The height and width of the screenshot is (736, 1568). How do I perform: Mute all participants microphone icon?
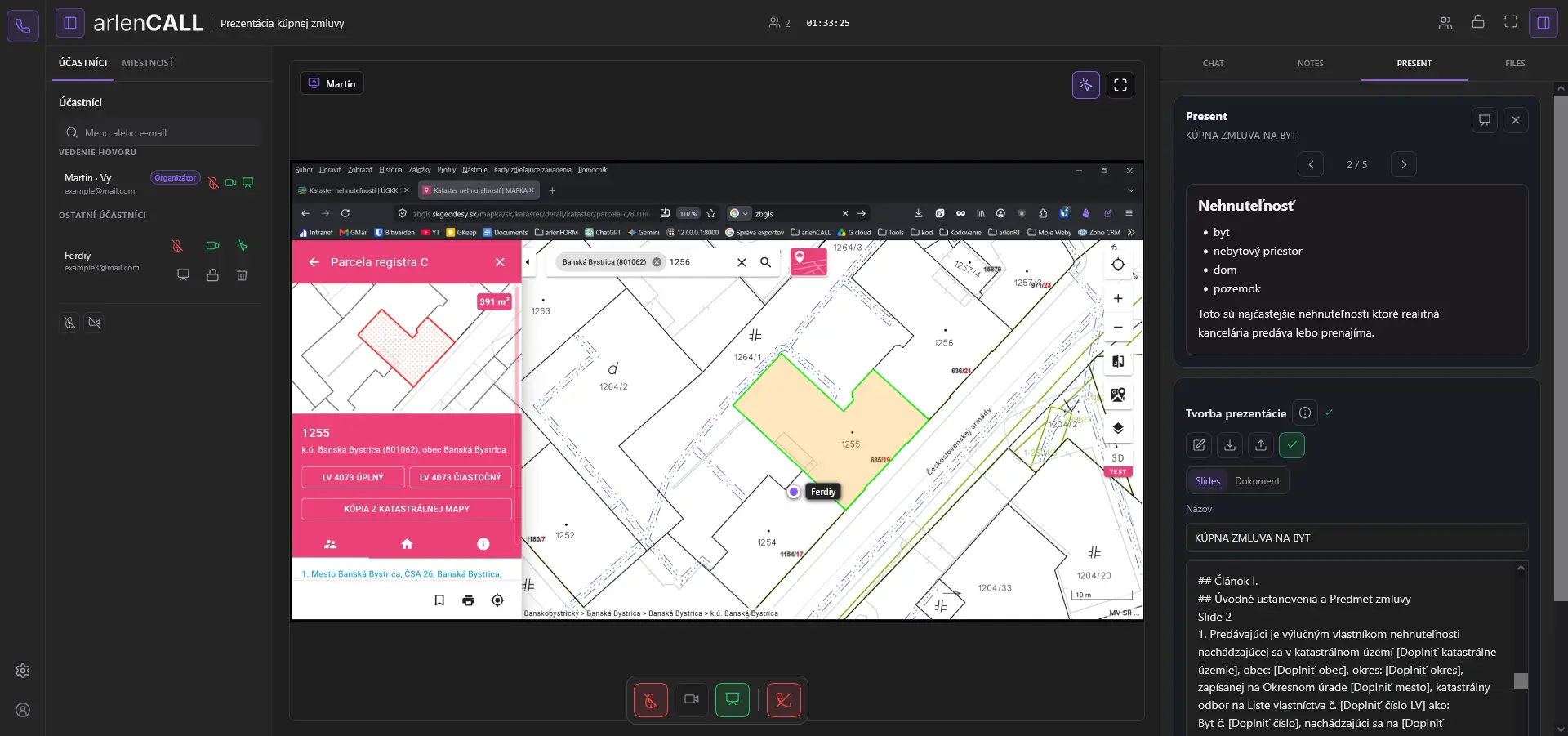70,323
